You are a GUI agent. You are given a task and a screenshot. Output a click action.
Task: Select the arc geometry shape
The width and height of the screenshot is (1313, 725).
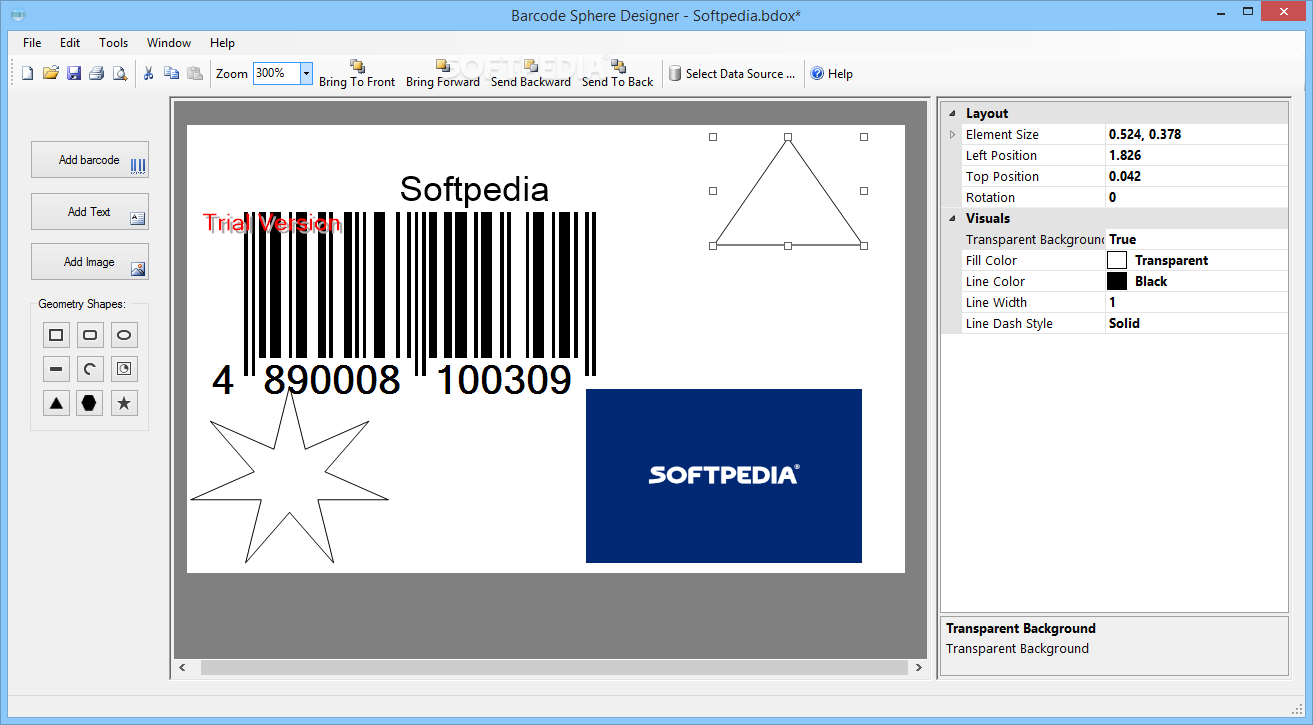pos(90,369)
